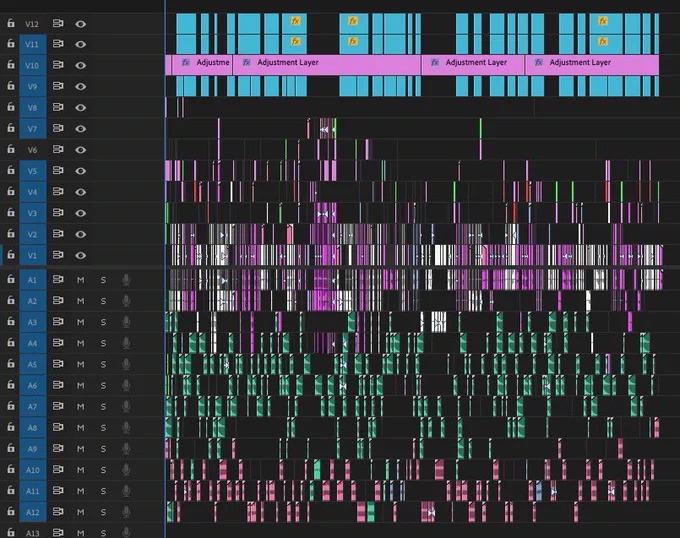Image resolution: width=680 pixels, height=538 pixels.
Task: Target track V6 header label
Action: click(x=33, y=150)
